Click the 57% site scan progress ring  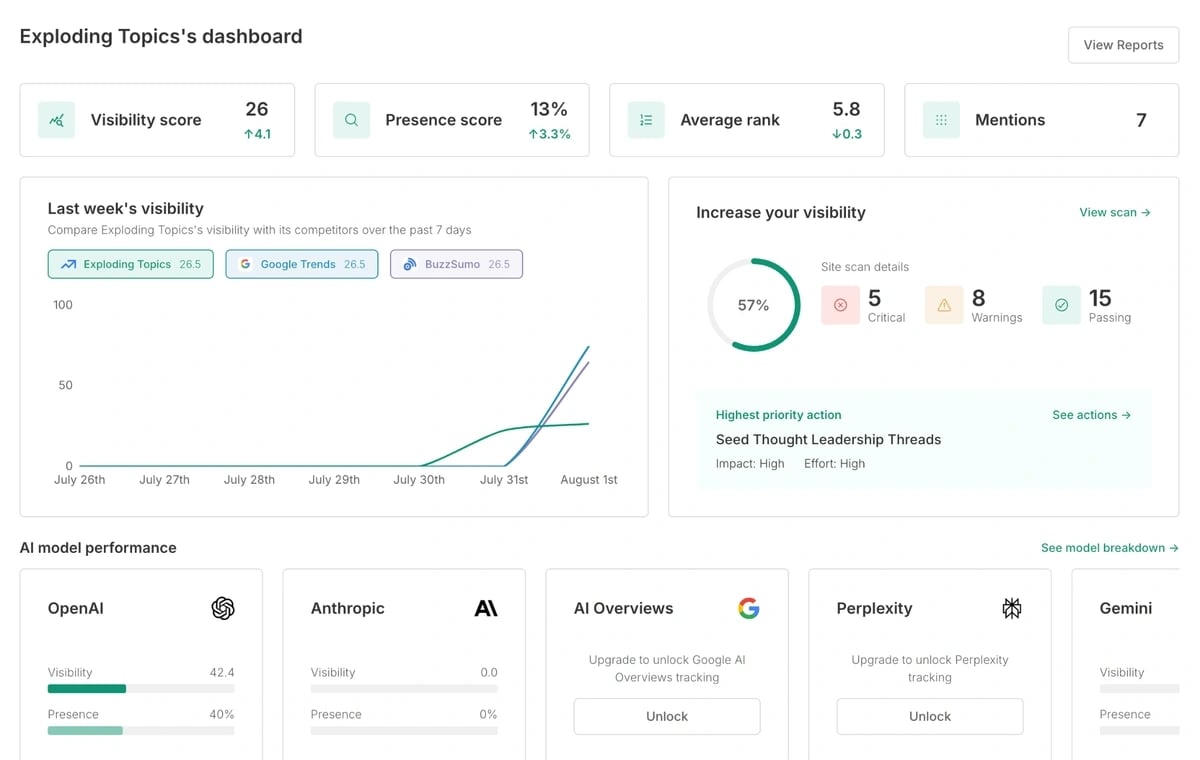pyautogui.click(x=754, y=305)
